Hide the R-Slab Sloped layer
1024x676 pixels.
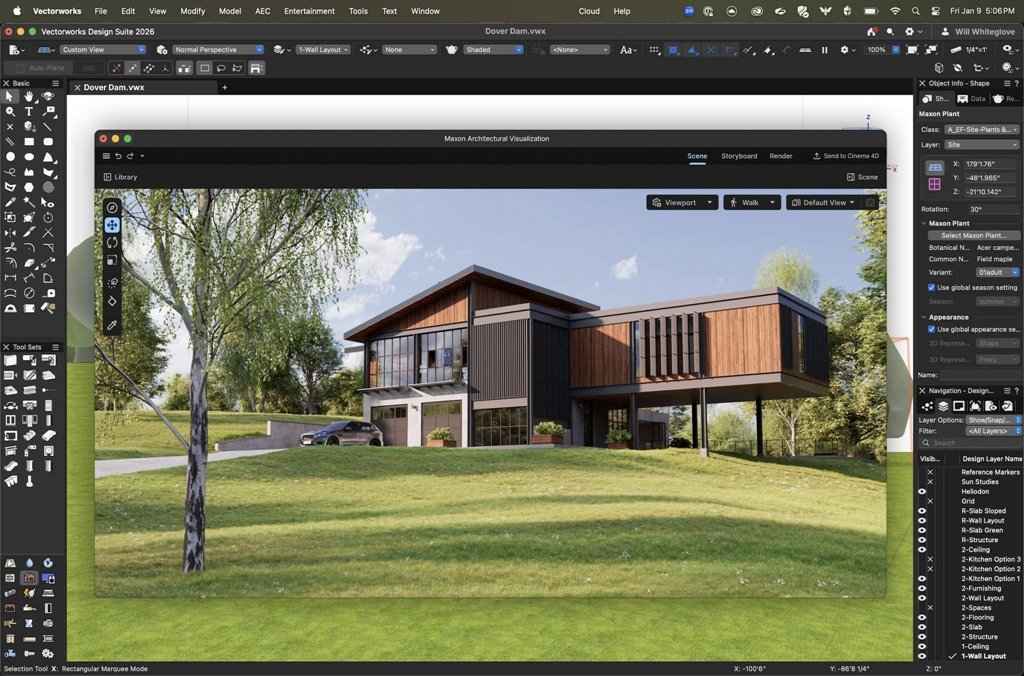point(922,511)
